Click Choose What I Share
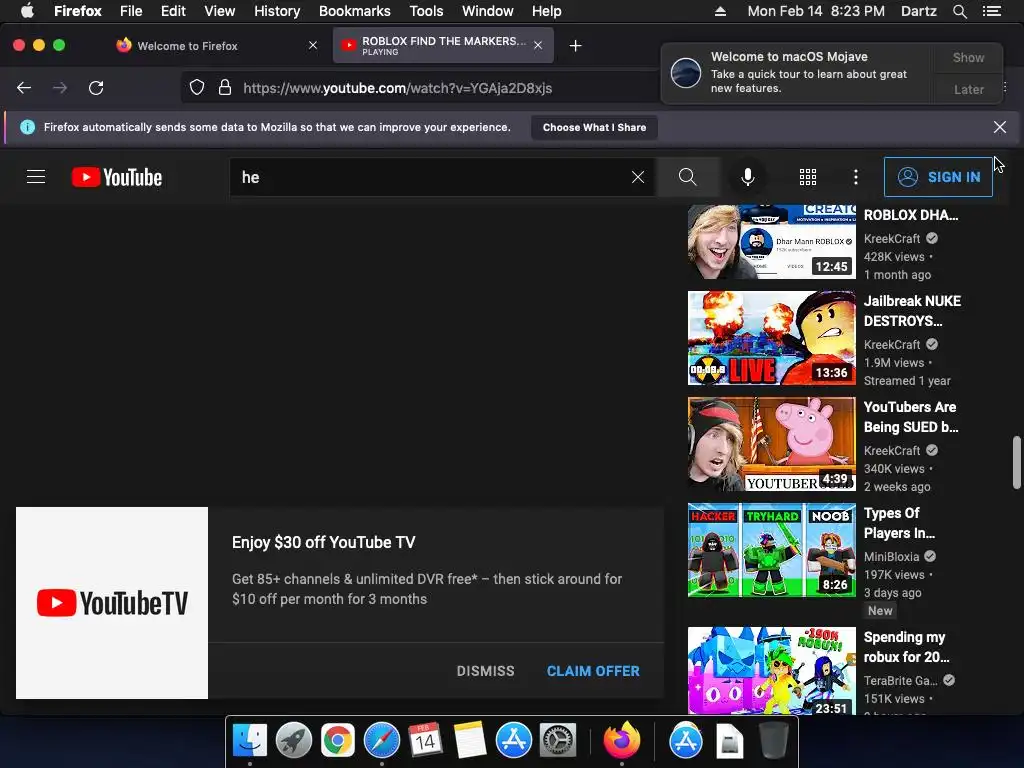 coord(594,127)
